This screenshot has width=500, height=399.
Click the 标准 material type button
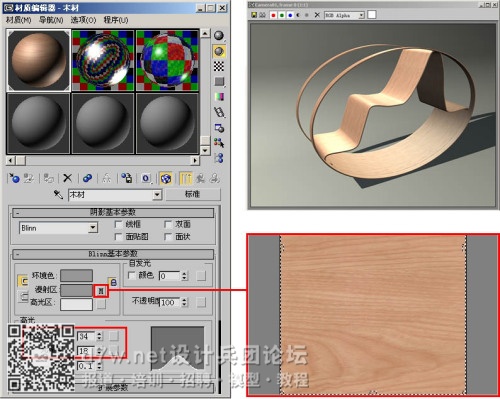tap(193, 194)
